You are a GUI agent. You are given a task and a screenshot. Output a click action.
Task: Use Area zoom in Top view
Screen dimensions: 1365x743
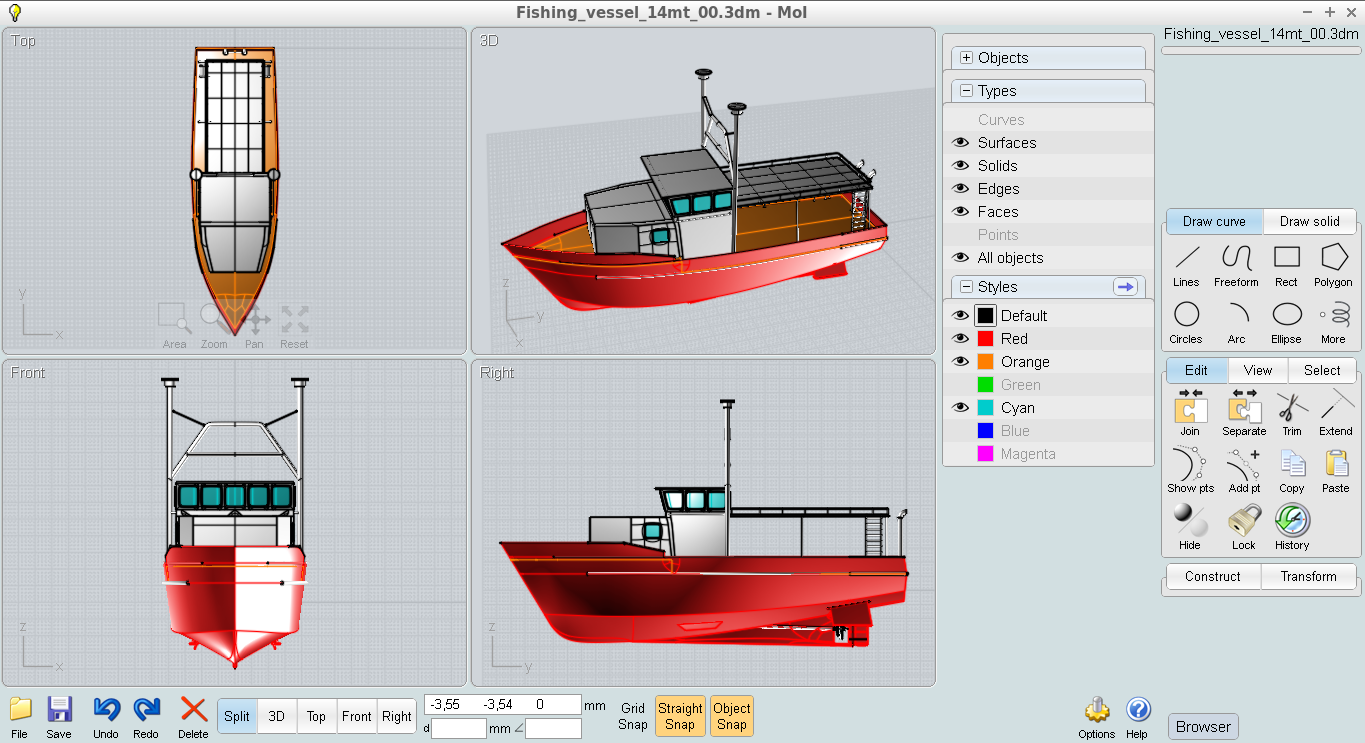175,325
